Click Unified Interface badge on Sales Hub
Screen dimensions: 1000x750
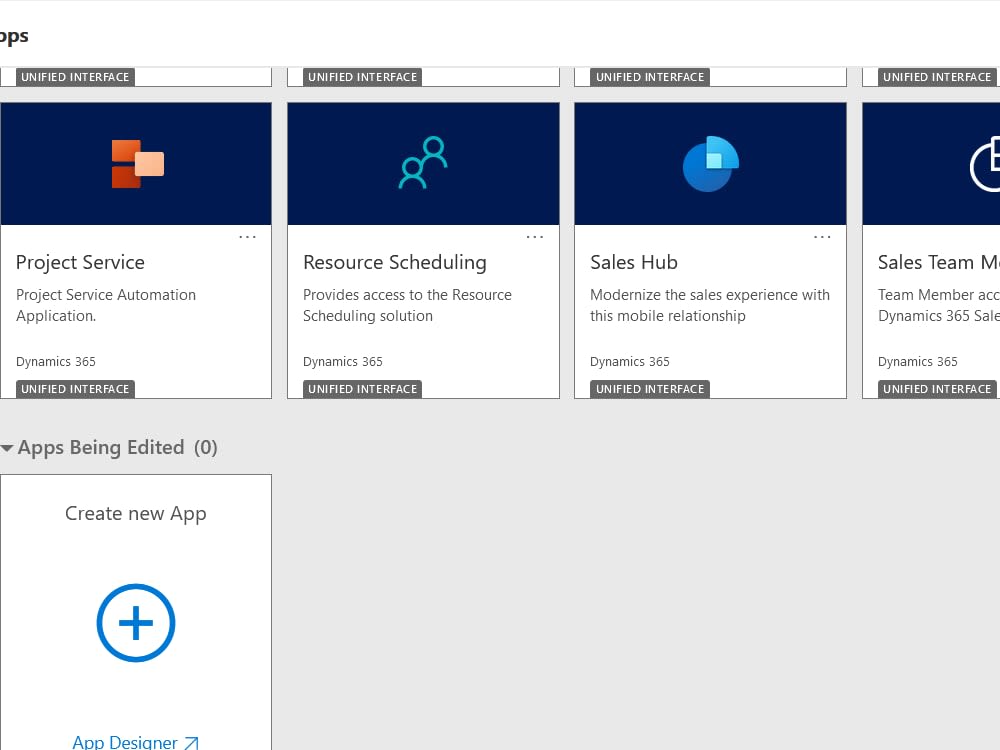650,389
